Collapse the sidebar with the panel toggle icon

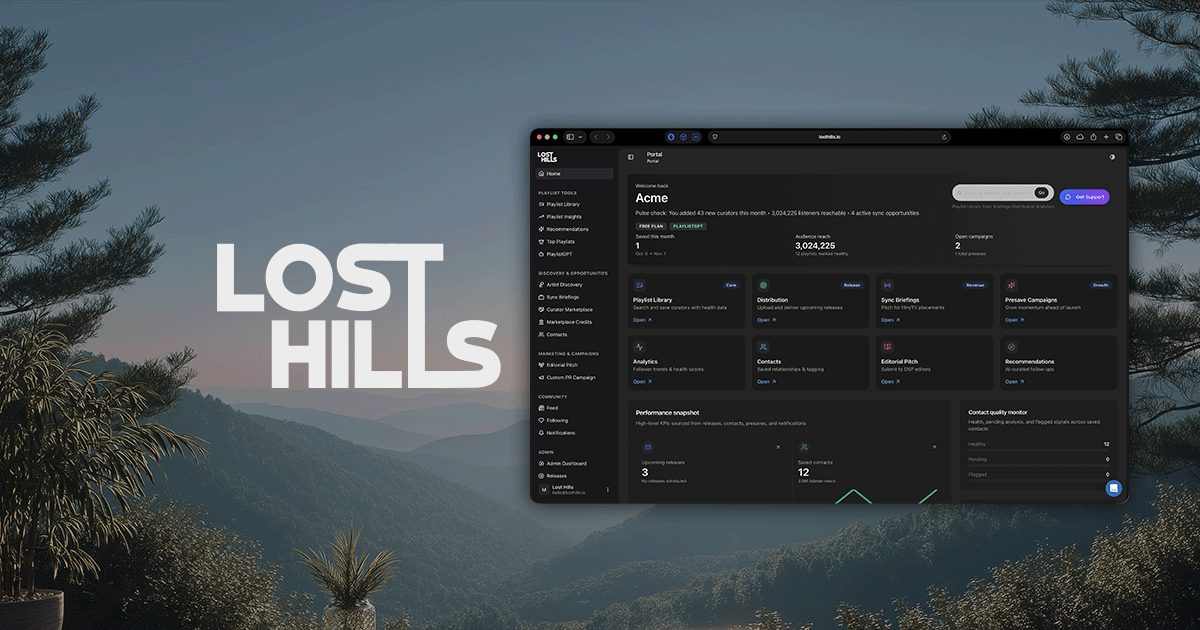click(631, 157)
